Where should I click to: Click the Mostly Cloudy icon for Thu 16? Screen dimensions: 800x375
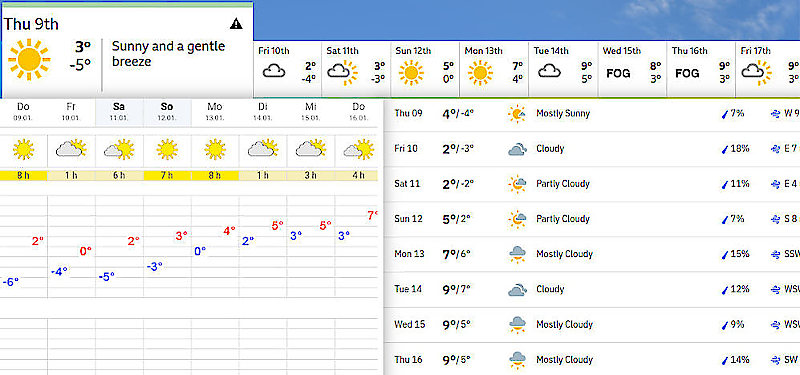tap(517, 360)
